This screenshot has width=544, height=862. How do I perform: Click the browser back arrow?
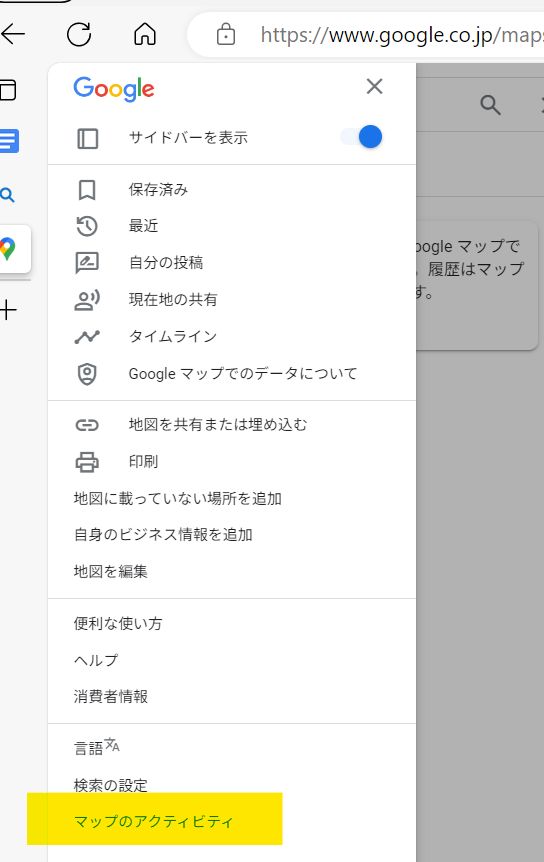pyautogui.click(x=13, y=35)
